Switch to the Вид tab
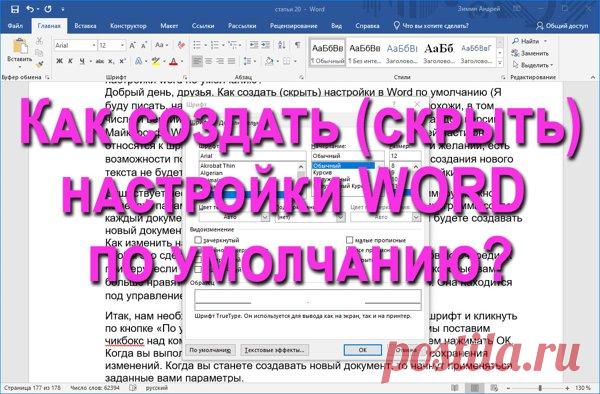Image resolution: width=600 pixels, height=394 pixels. [336, 26]
